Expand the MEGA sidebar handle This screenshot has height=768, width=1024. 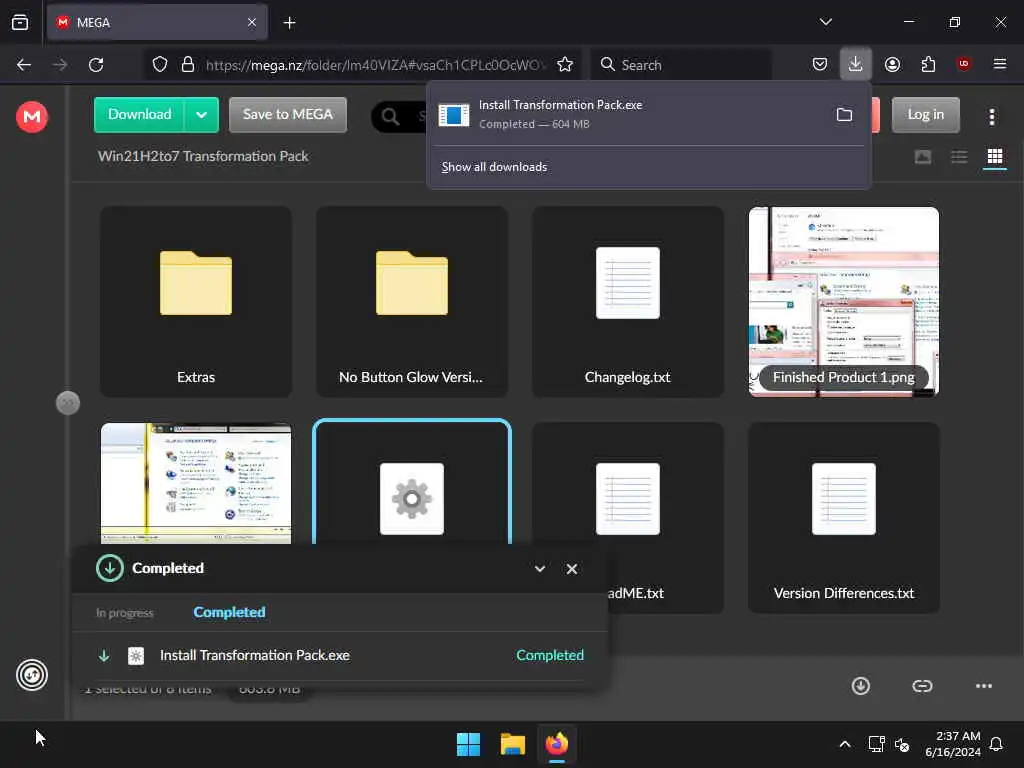tap(68, 403)
